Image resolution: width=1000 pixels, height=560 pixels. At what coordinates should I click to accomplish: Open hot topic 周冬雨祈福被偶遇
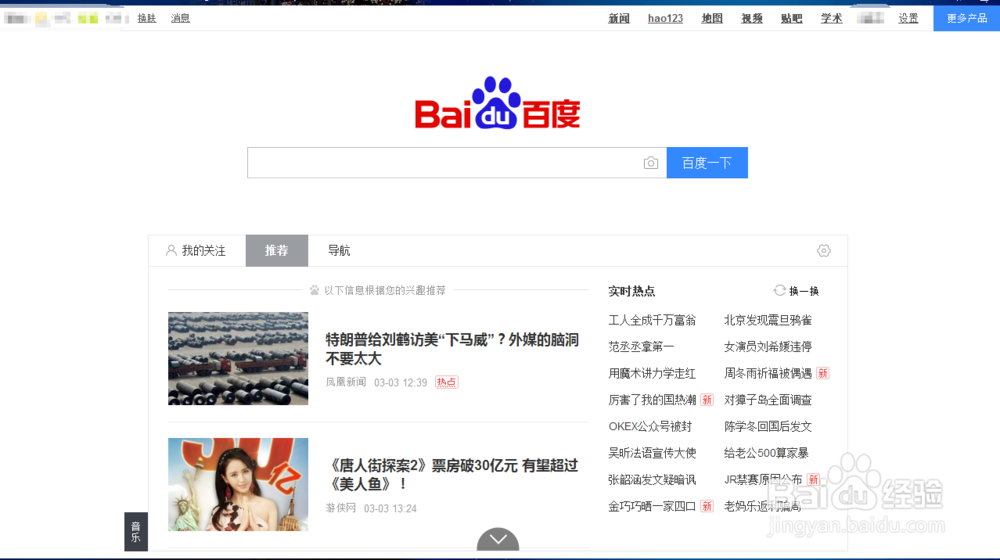tap(768, 374)
